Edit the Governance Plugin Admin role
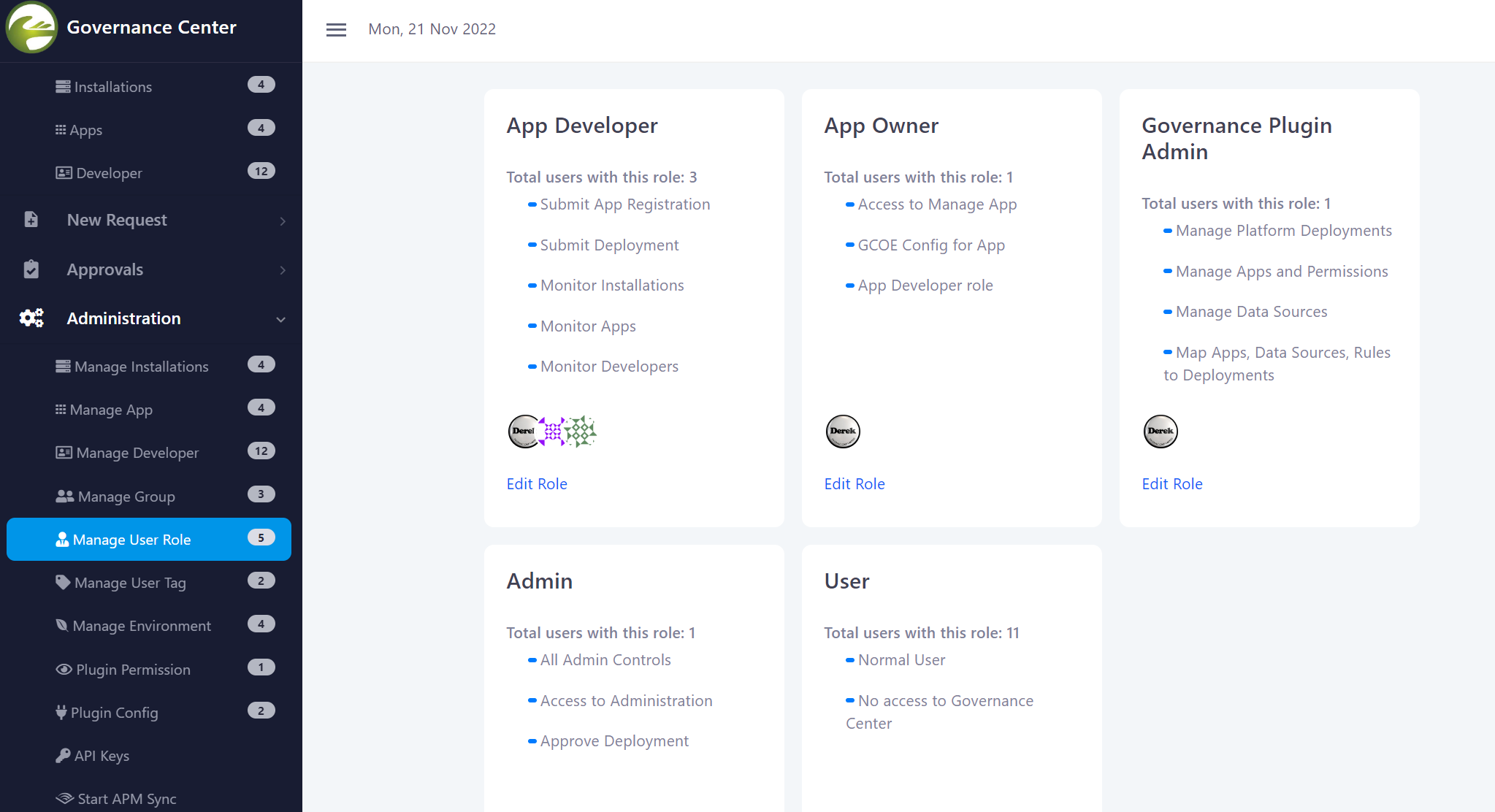The width and height of the screenshot is (1495, 812). 1172,483
